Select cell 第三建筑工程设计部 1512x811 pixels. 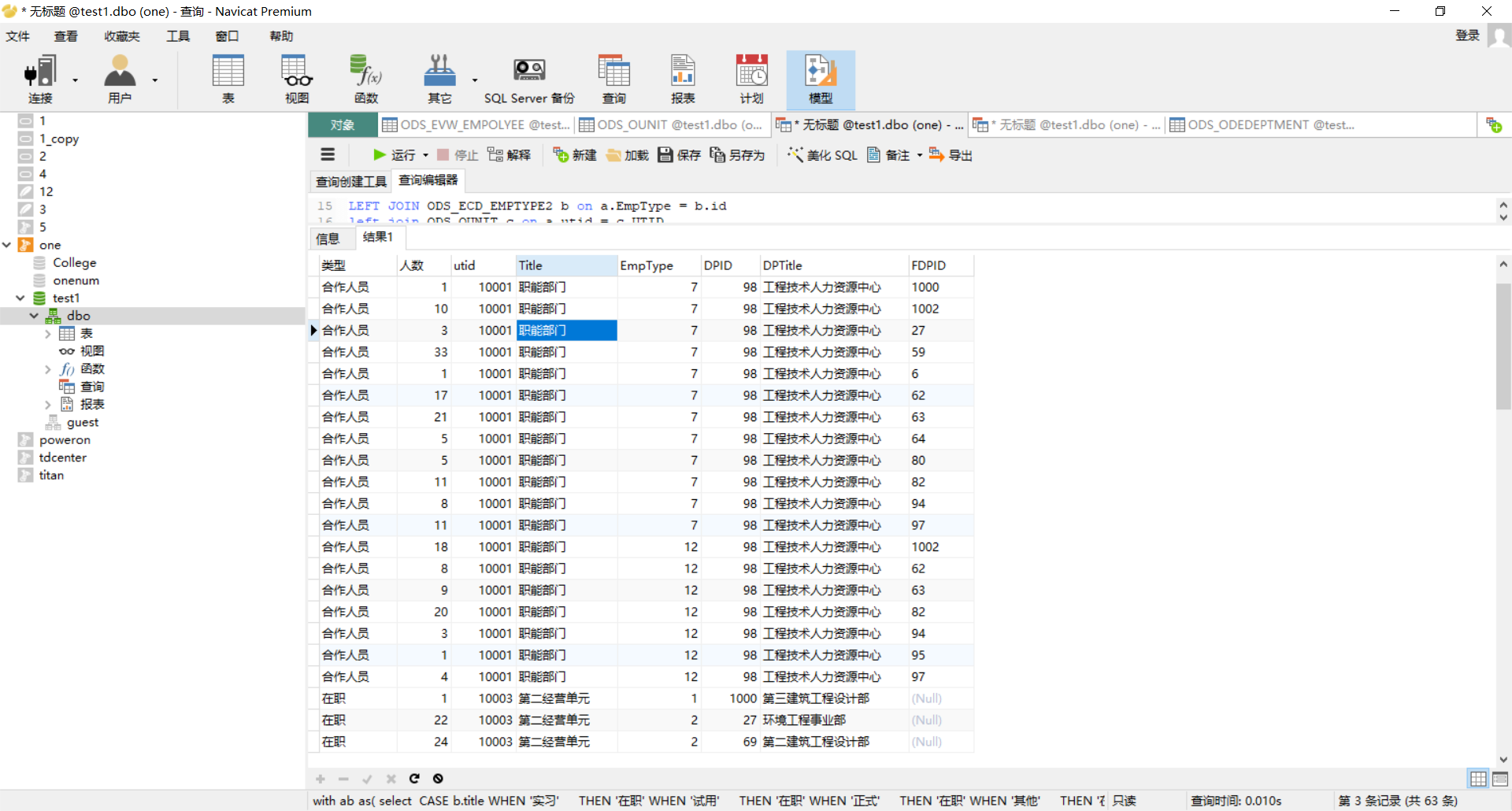(x=834, y=698)
